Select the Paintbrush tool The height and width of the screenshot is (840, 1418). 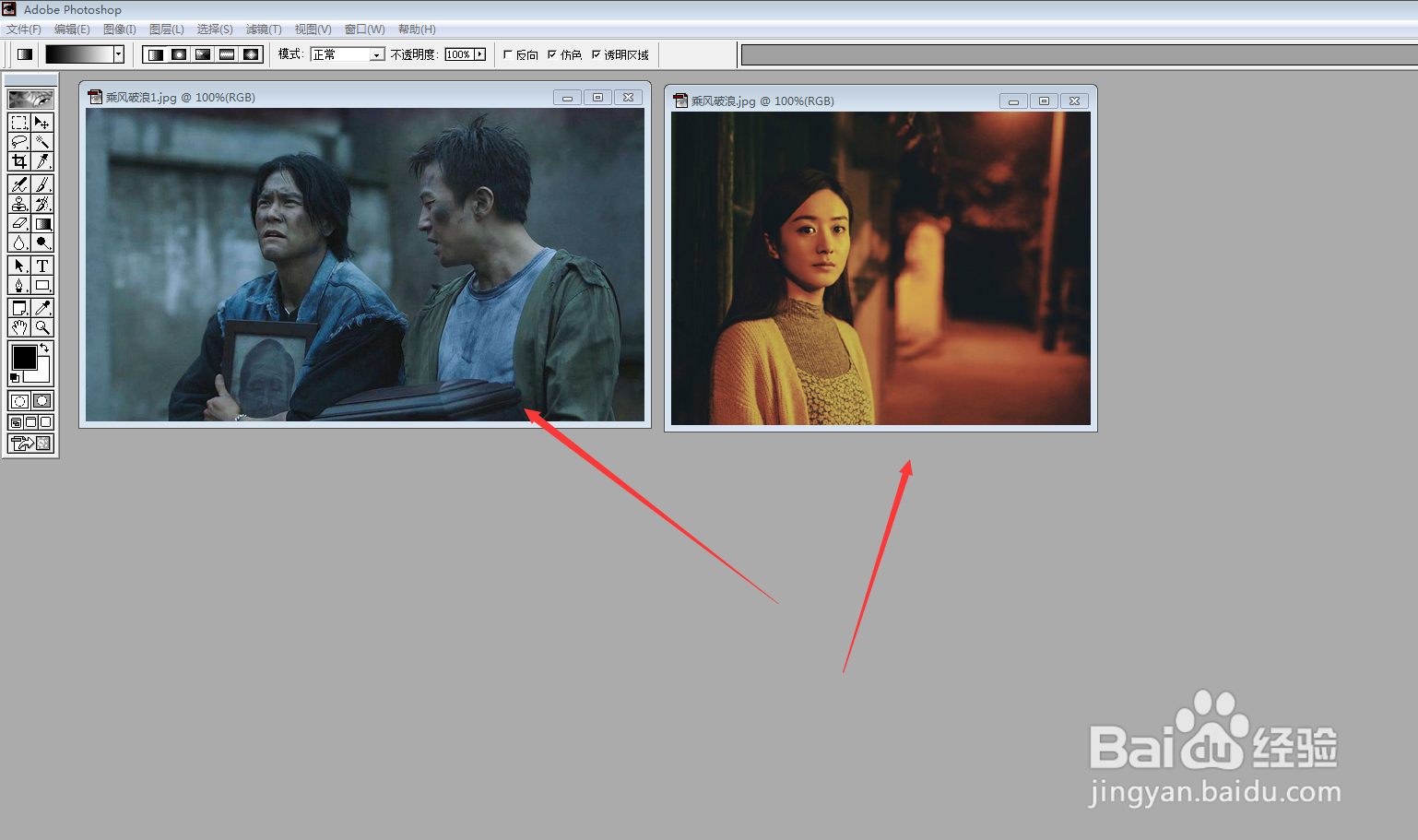pyautogui.click(x=42, y=184)
